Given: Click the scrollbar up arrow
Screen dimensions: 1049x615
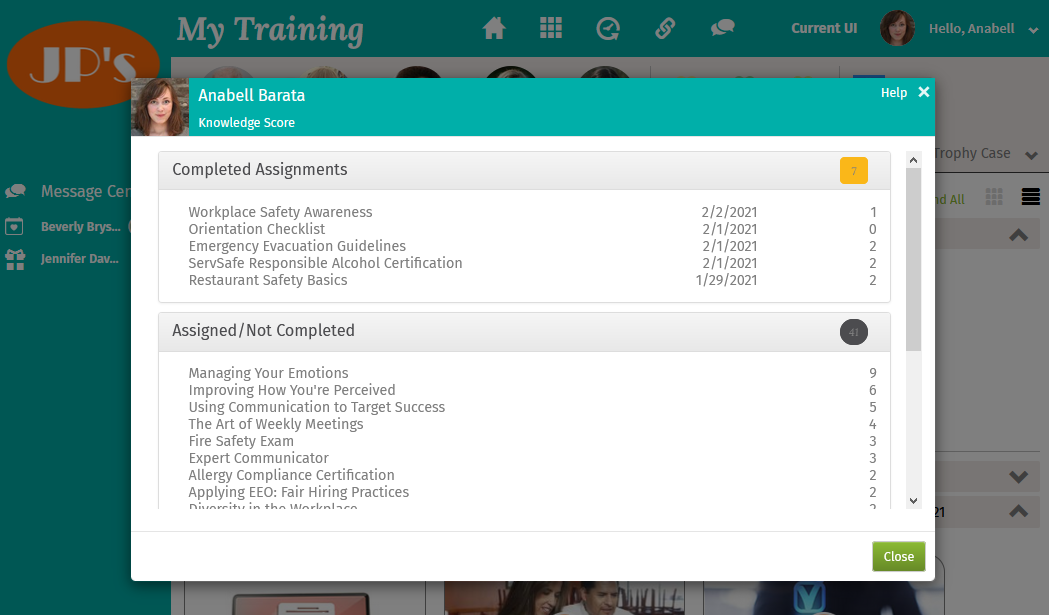Looking at the screenshot, I should pyautogui.click(x=913, y=160).
